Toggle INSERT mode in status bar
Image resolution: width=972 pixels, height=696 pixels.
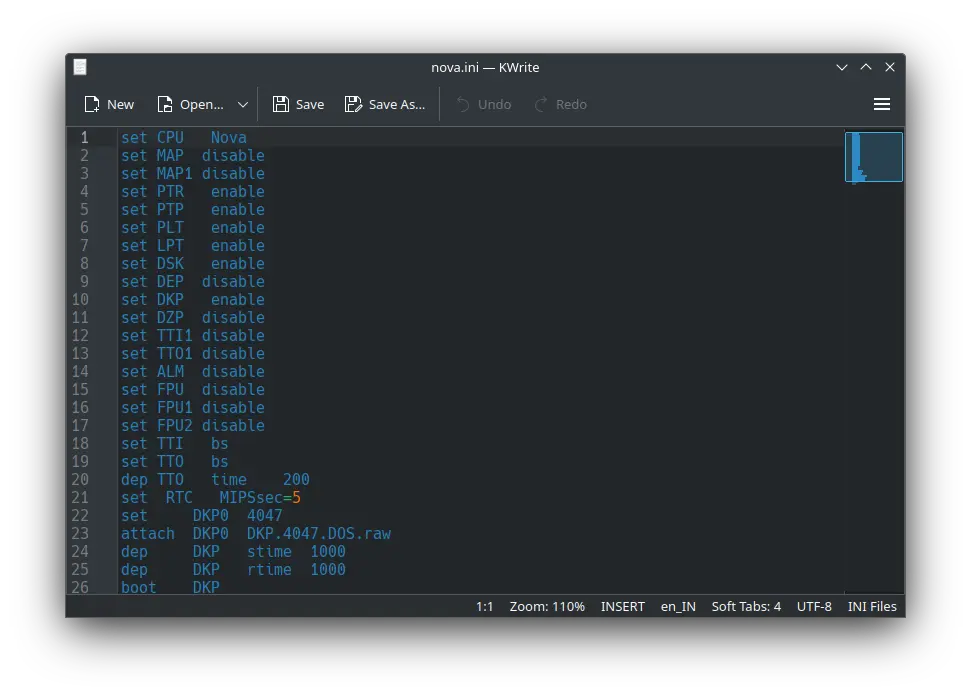click(622, 606)
